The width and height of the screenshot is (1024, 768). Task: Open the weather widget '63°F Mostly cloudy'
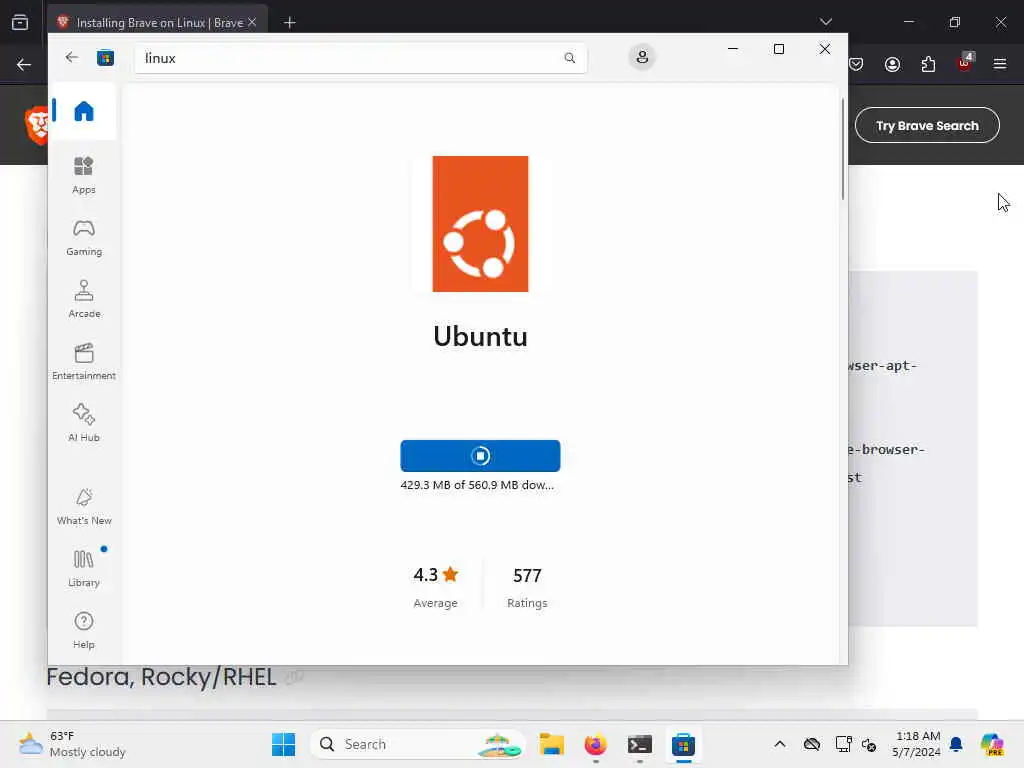coord(72,744)
